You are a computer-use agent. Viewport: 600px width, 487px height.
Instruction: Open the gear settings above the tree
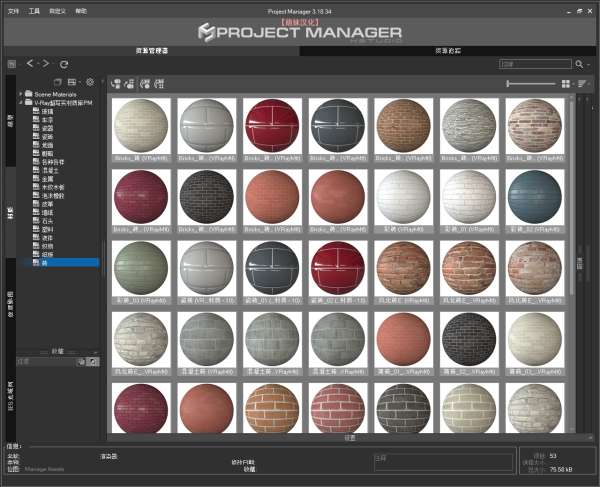90,82
